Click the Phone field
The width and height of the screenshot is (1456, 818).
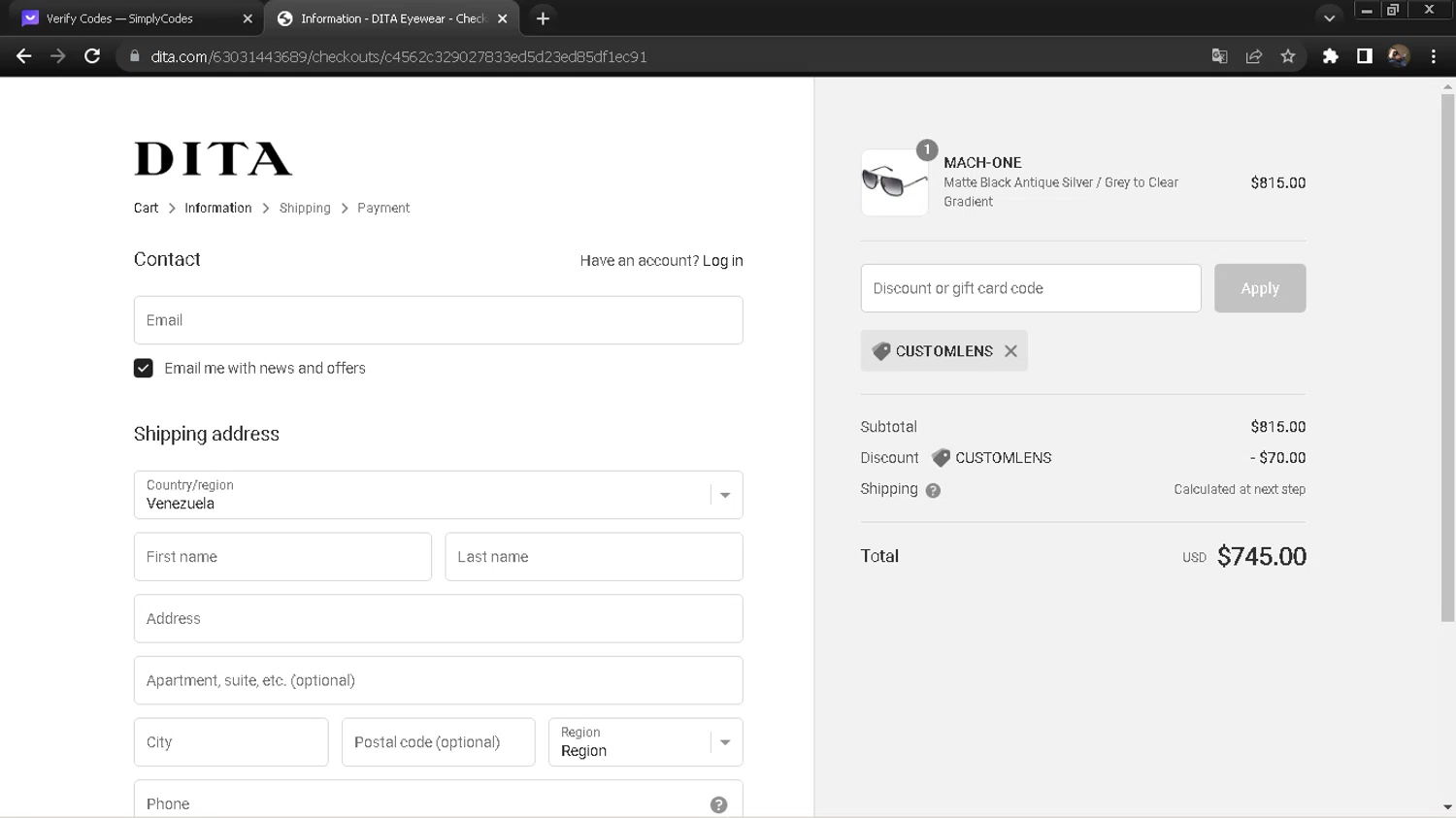(439, 799)
